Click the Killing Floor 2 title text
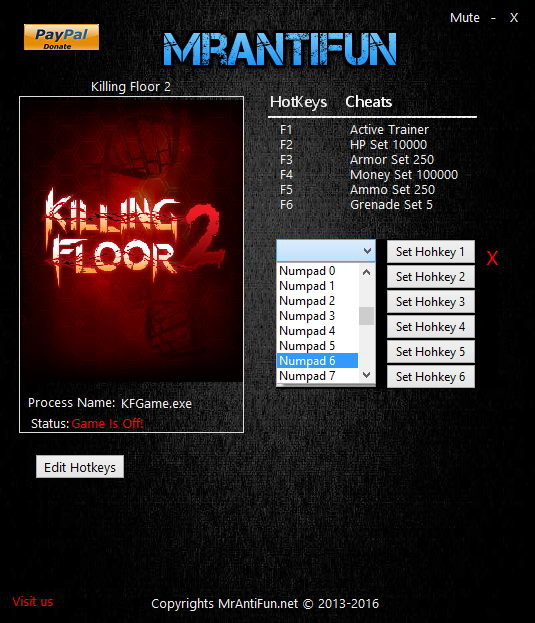The height and width of the screenshot is (623, 535). (131, 86)
